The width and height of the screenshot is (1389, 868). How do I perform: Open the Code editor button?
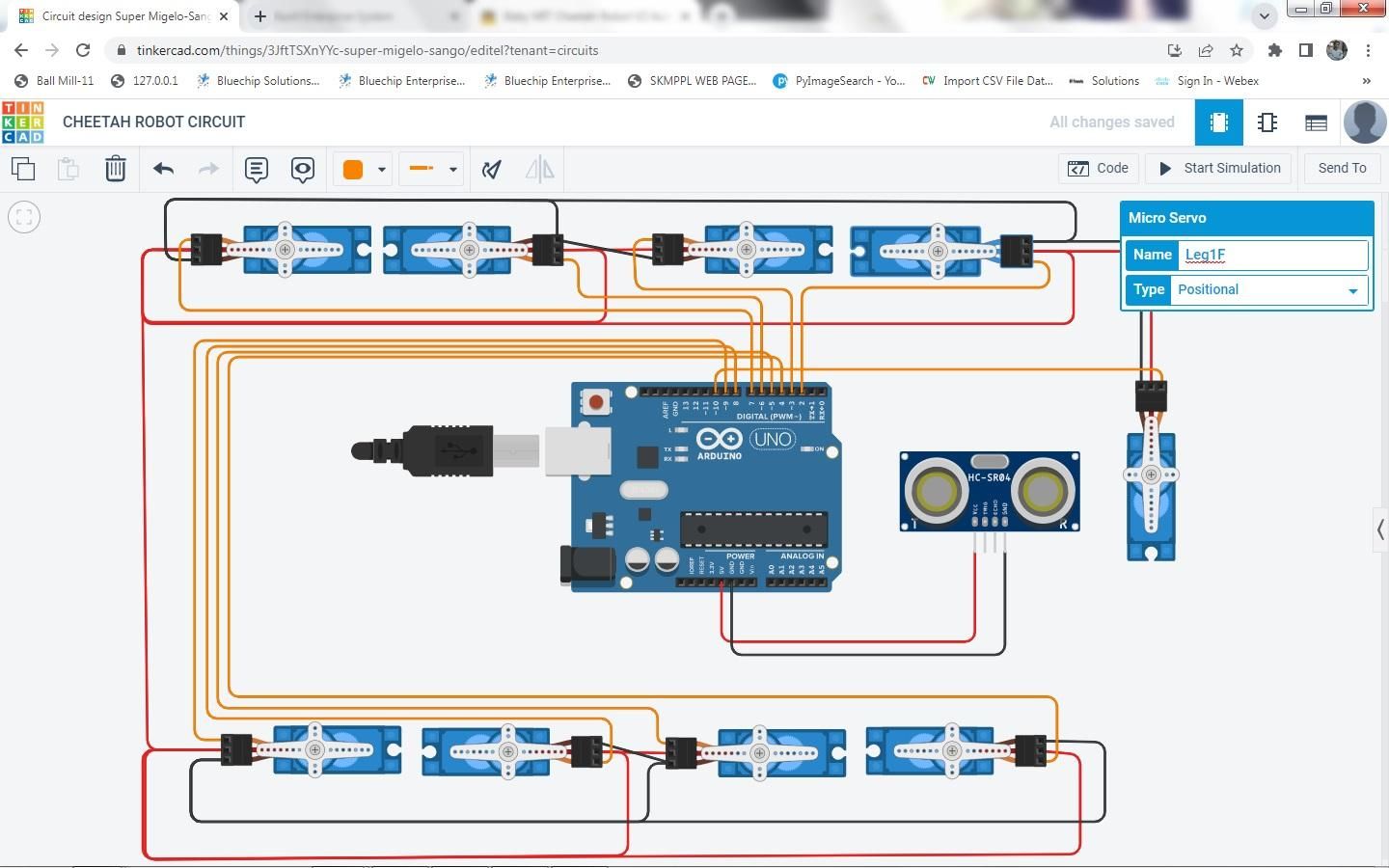click(x=1099, y=168)
